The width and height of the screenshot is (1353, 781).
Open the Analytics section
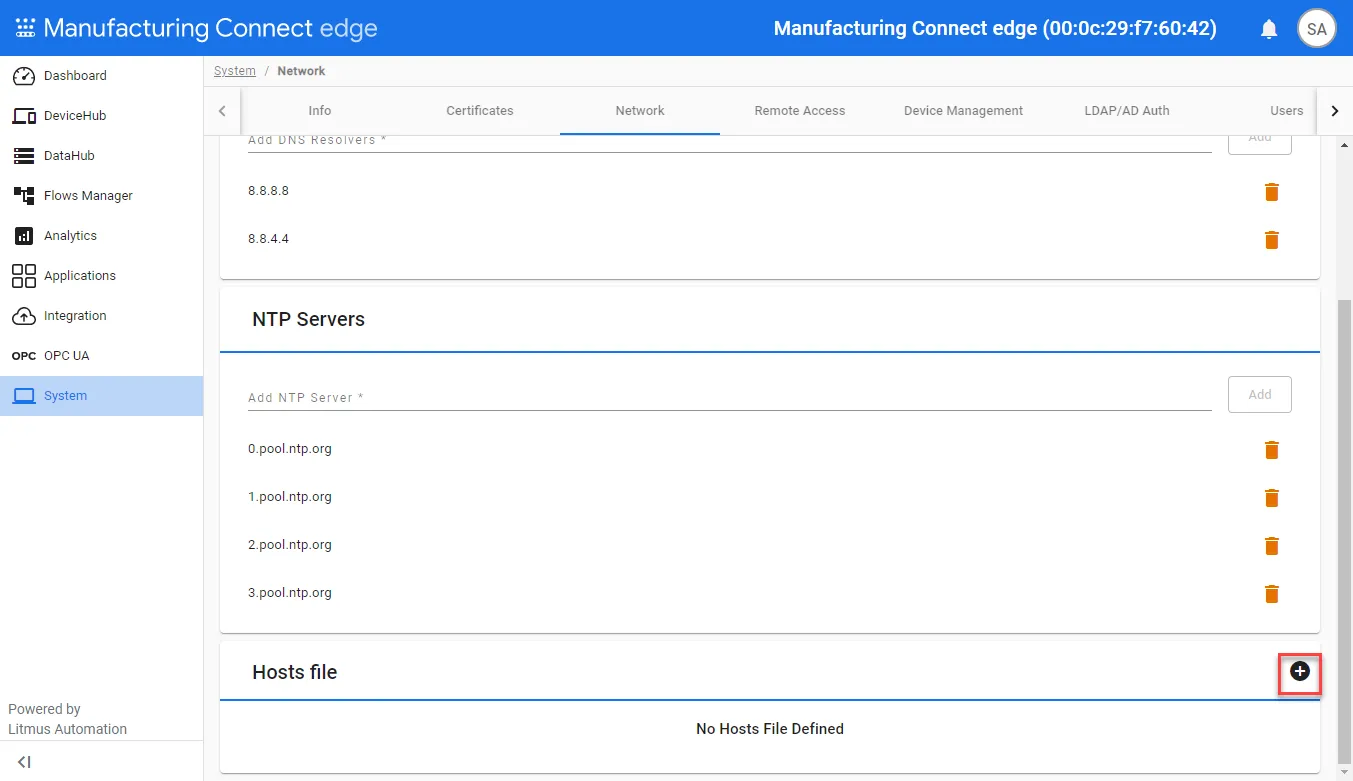click(x=101, y=236)
